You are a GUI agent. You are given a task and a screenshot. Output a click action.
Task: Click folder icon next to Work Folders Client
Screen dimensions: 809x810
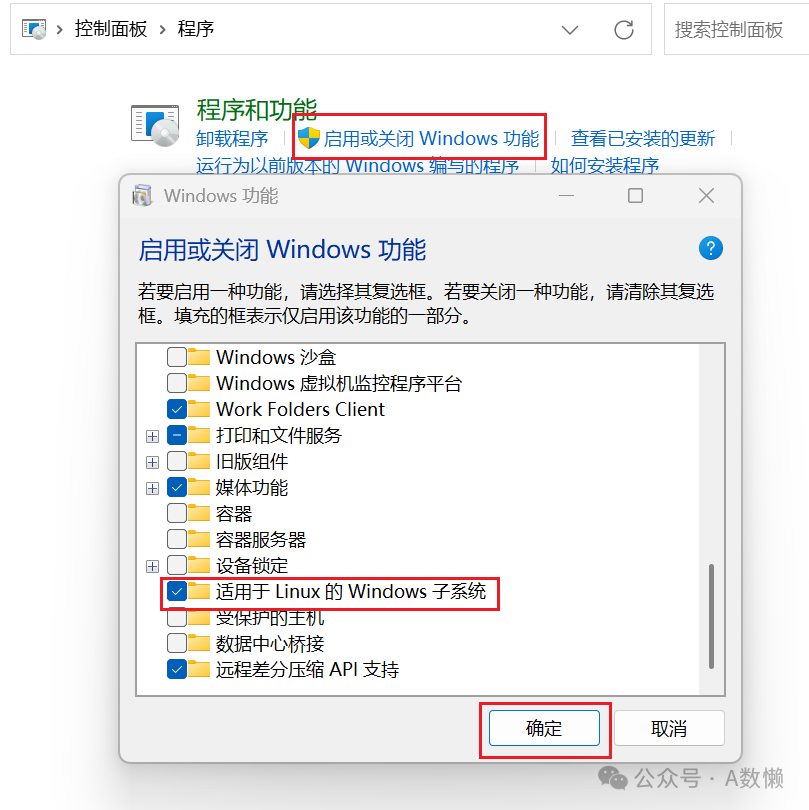click(199, 409)
